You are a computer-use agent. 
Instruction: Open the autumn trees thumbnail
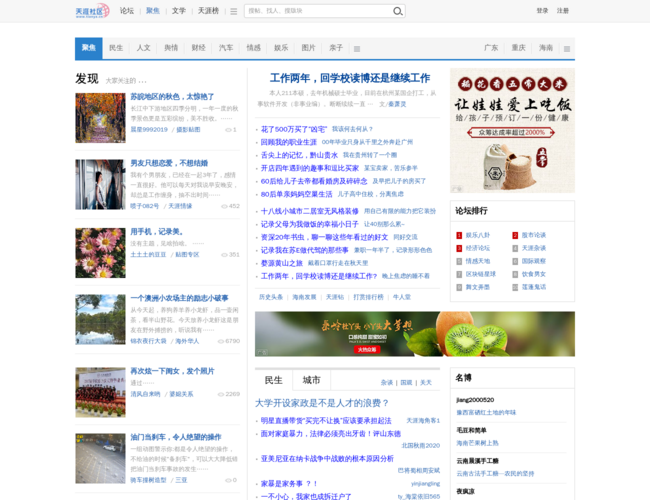(x=100, y=118)
